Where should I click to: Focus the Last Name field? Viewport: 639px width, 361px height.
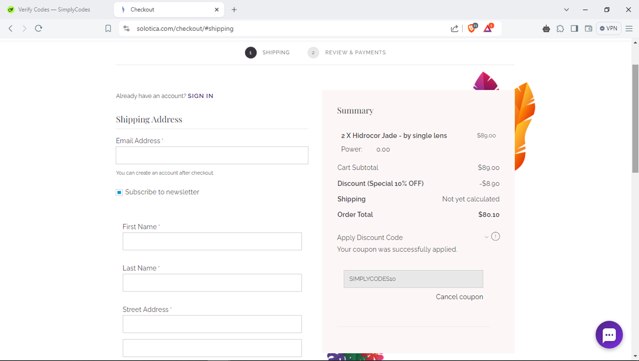[212, 282]
